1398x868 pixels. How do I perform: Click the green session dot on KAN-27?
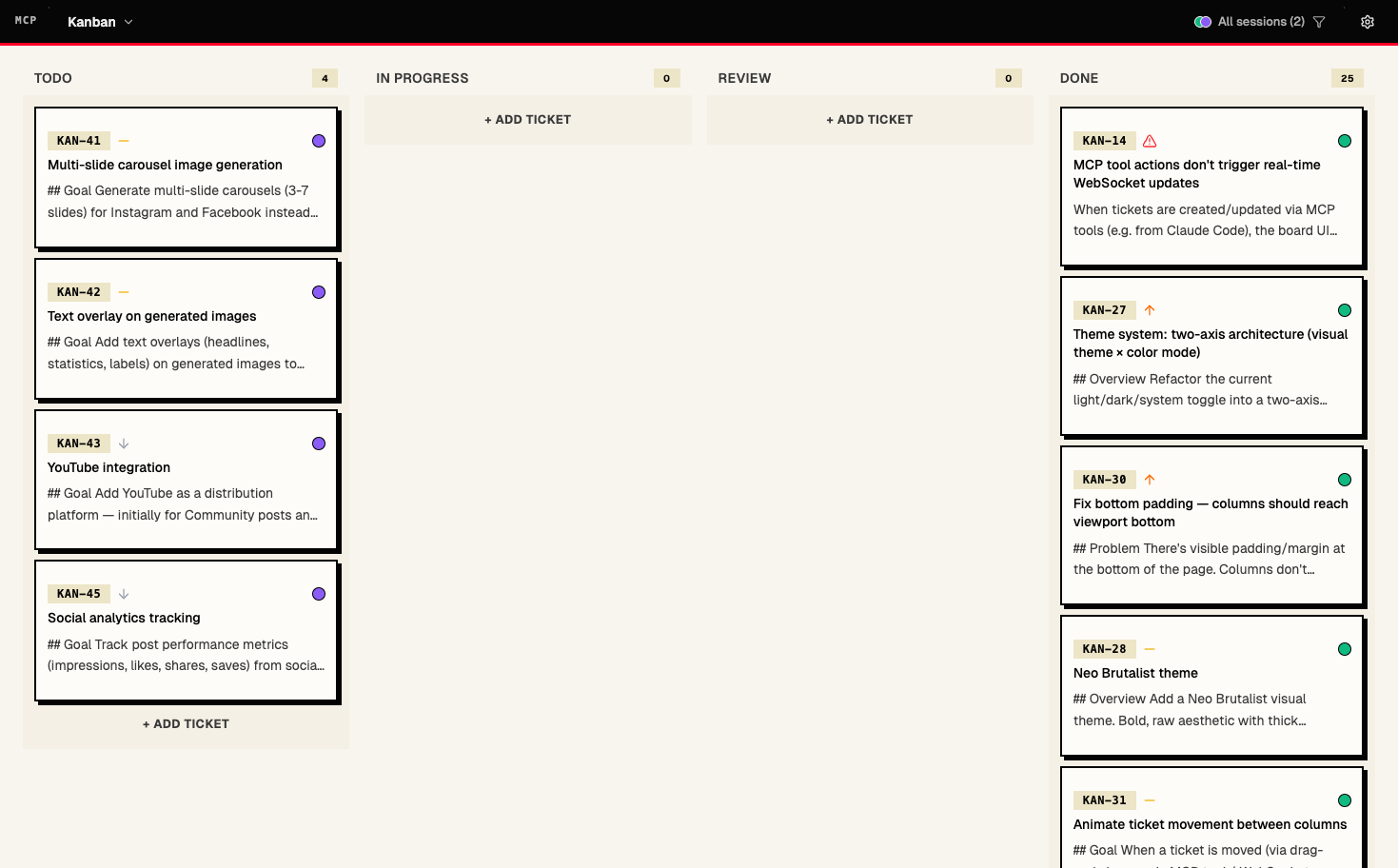[x=1345, y=310]
